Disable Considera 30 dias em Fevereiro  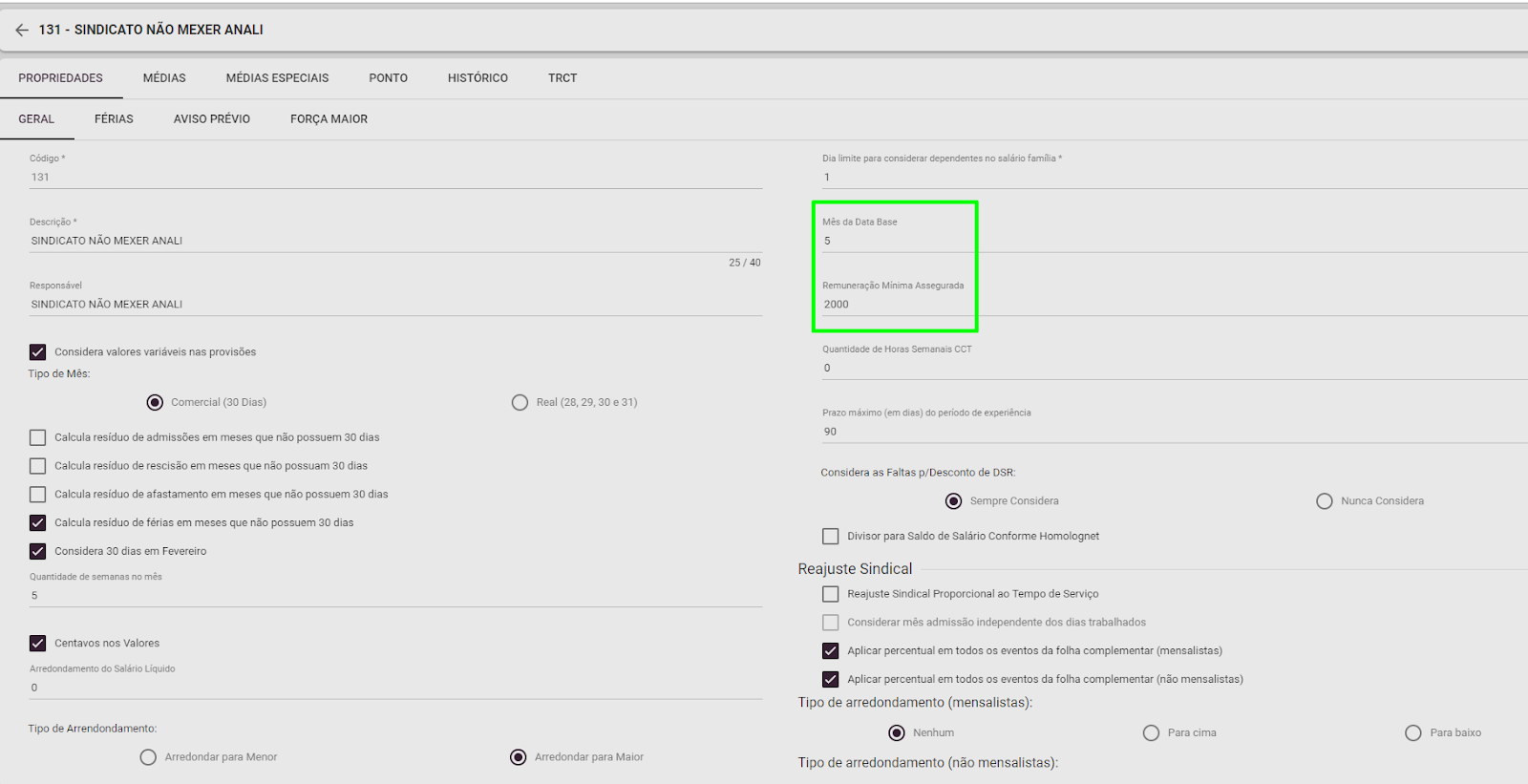(x=38, y=551)
